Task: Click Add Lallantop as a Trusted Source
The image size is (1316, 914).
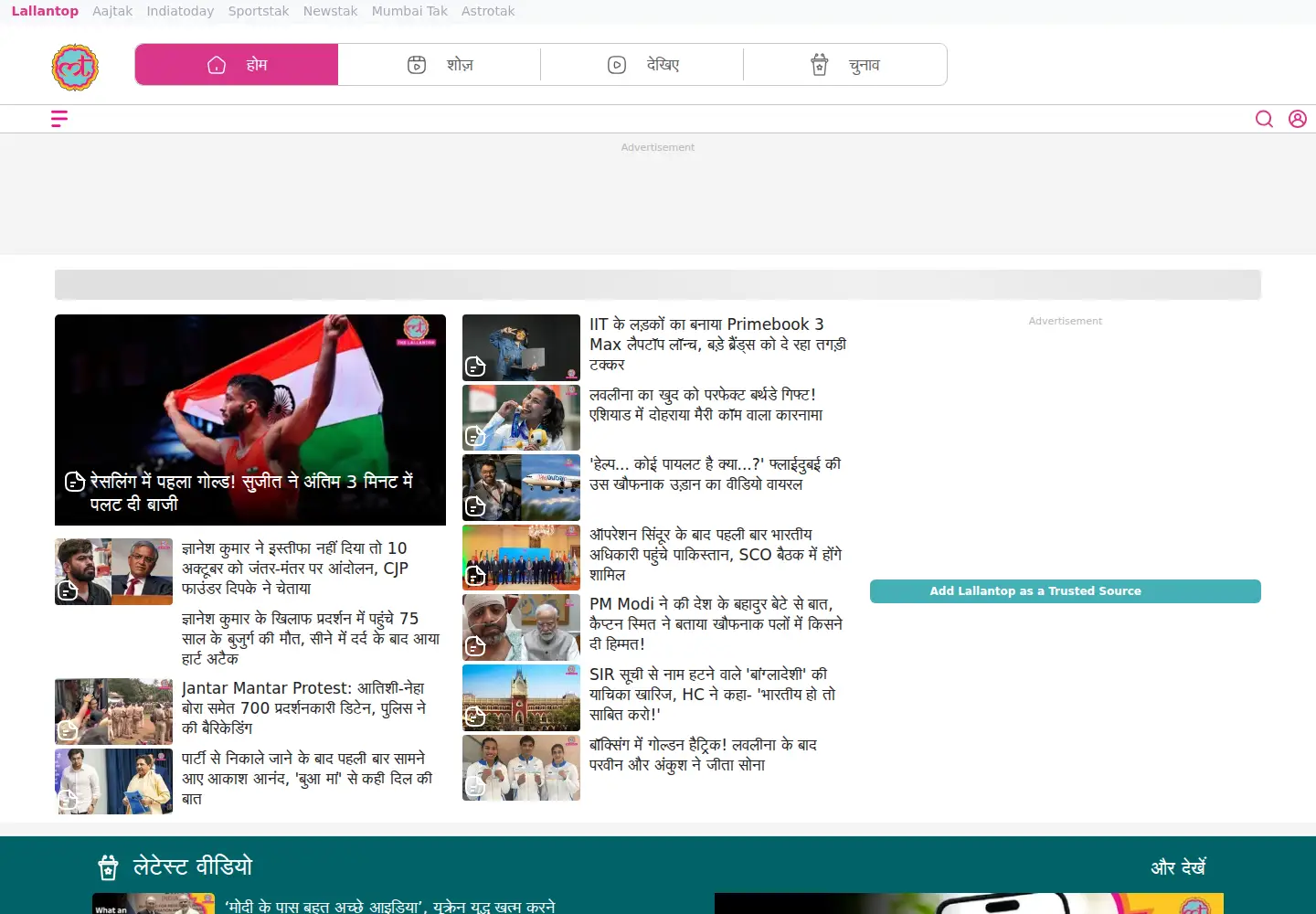Action: coord(1066,591)
